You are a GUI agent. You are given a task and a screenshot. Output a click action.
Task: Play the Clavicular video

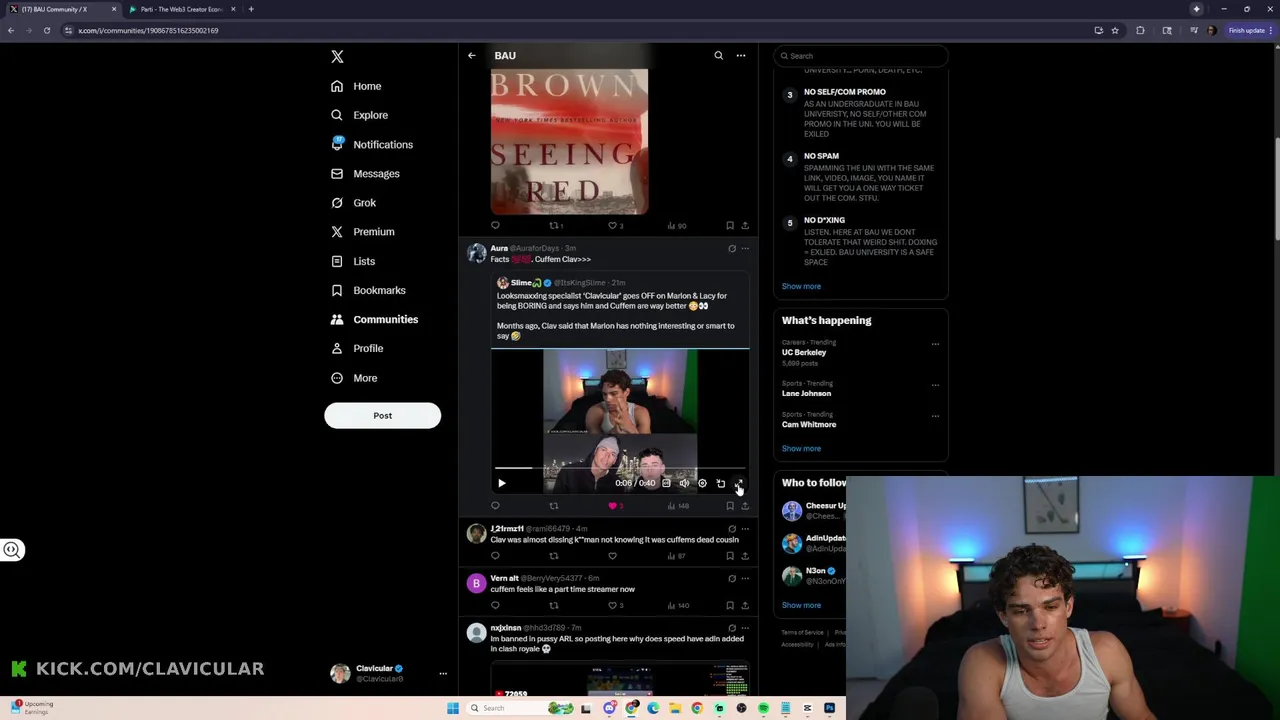coord(502,483)
